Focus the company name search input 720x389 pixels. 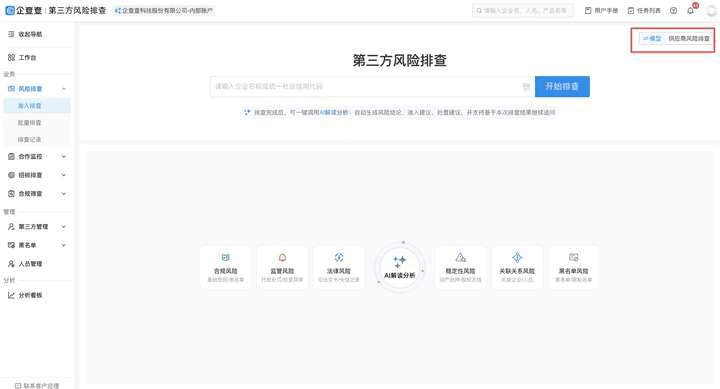(372, 86)
